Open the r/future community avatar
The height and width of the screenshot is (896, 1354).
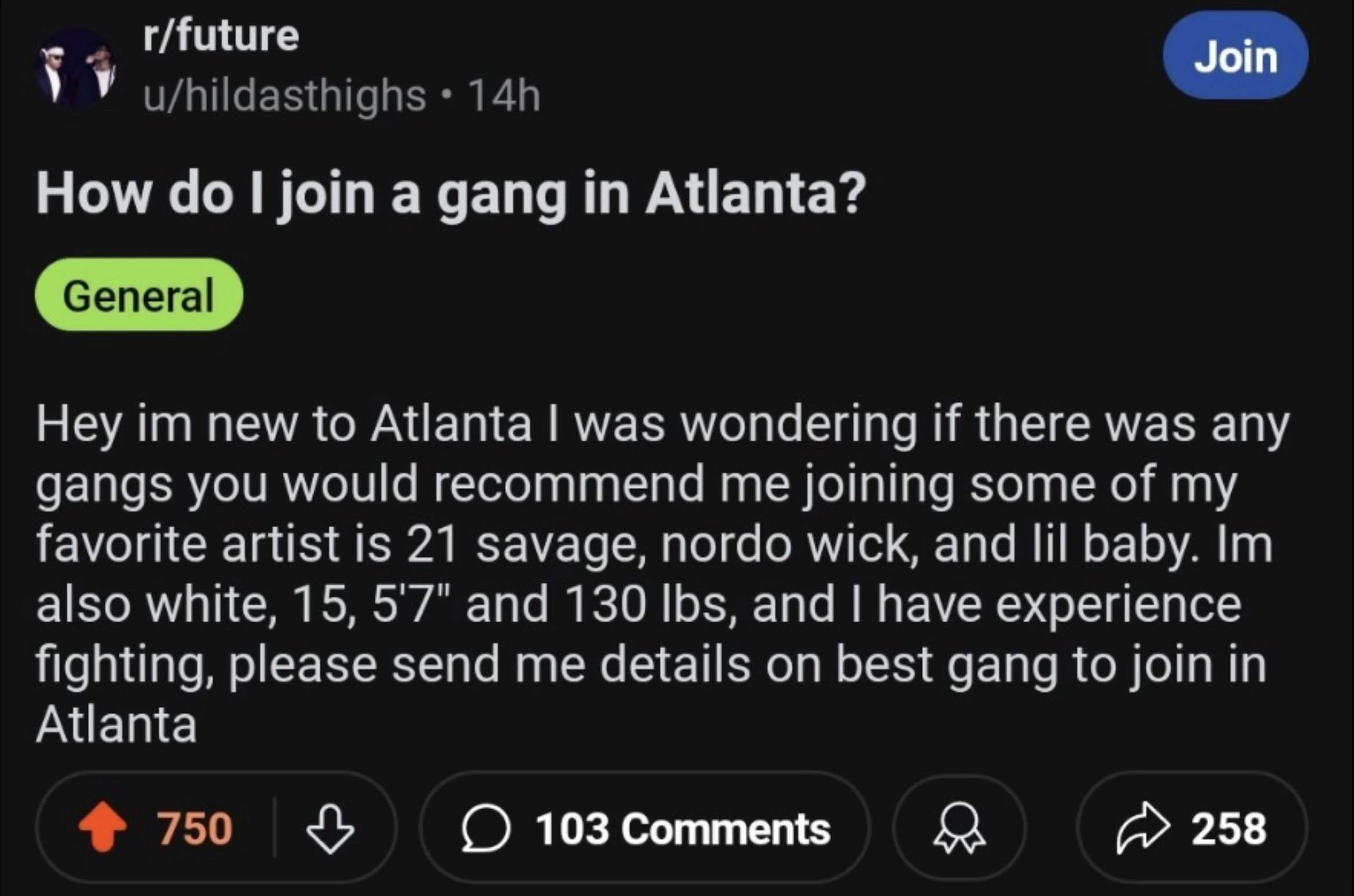point(76,68)
